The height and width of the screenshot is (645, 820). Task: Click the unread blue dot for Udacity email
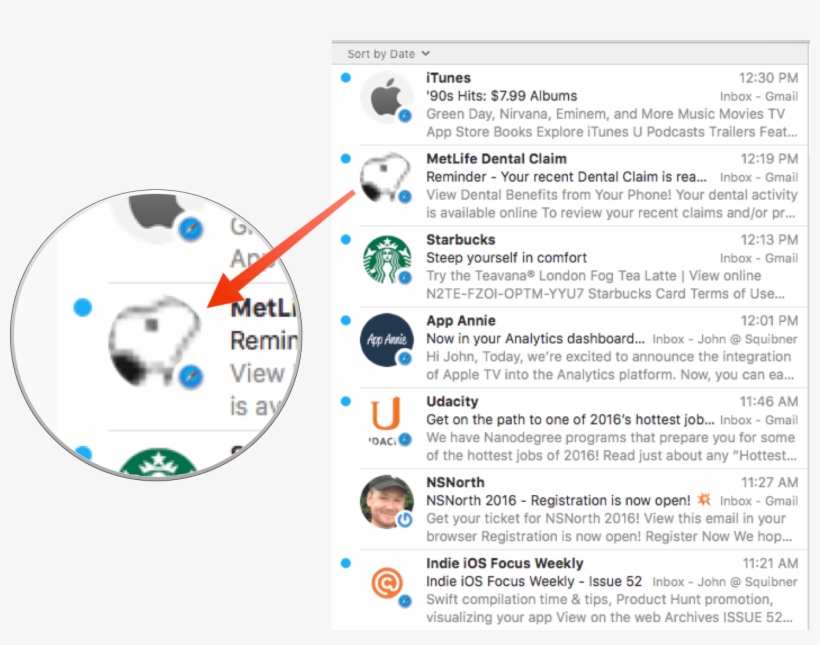tap(346, 401)
